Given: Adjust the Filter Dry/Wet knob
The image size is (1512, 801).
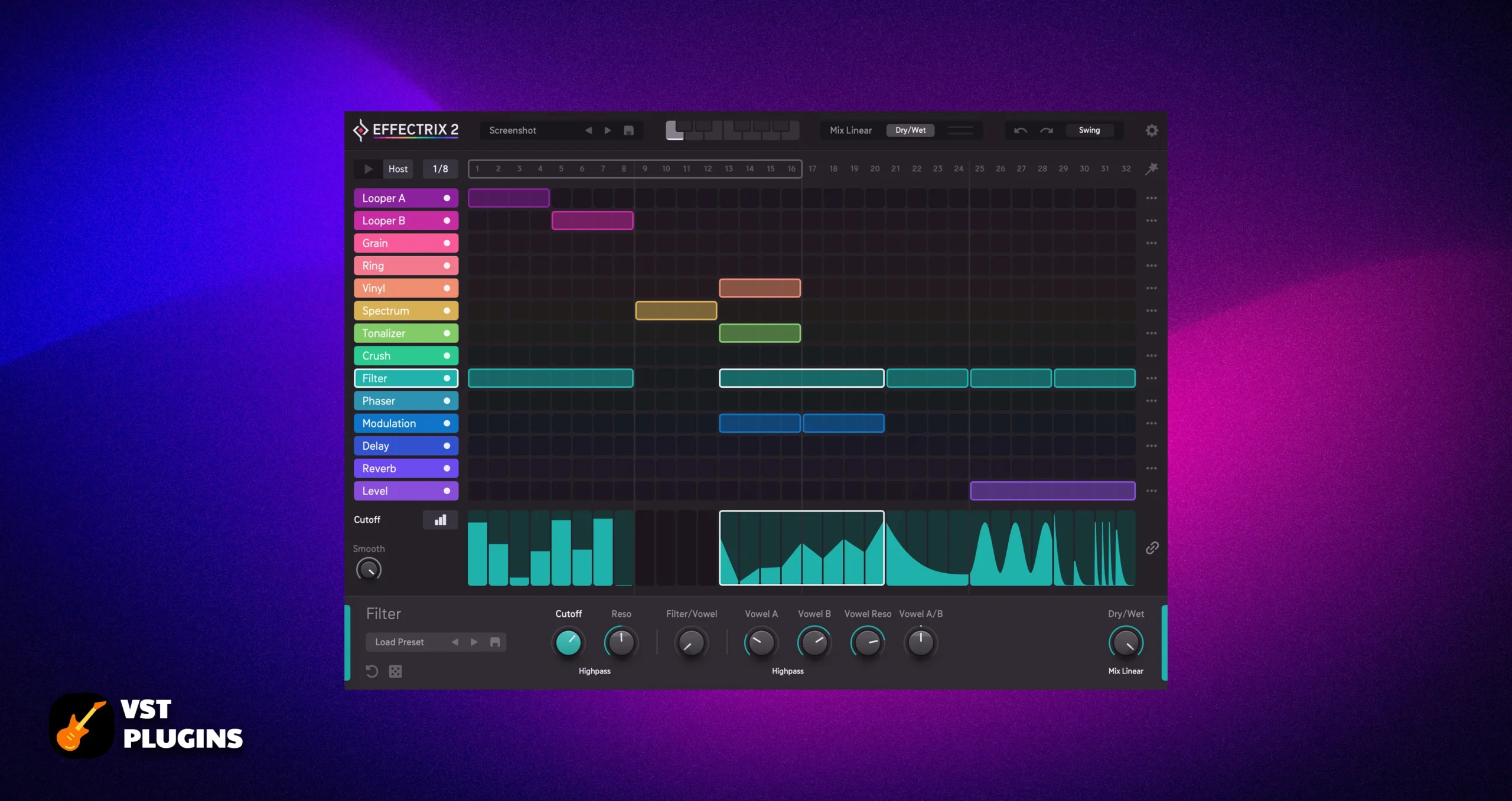Looking at the screenshot, I should click(x=1126, y=643).
